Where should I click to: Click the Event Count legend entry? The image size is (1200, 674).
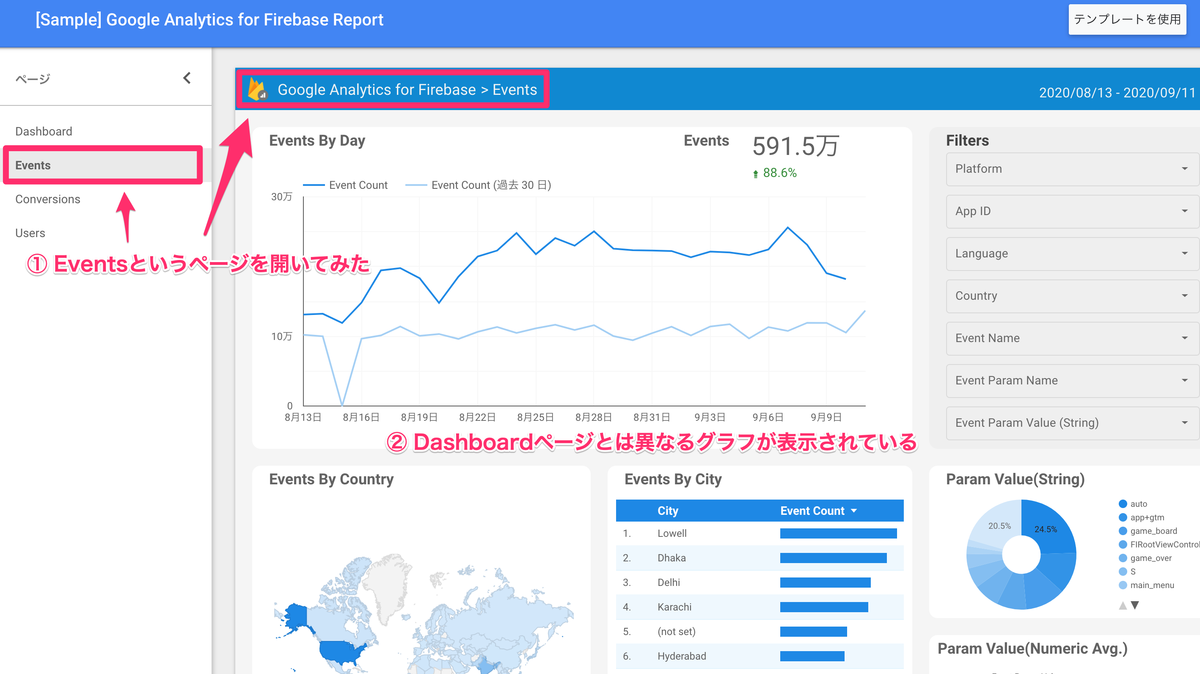click(x=345, y=185)
